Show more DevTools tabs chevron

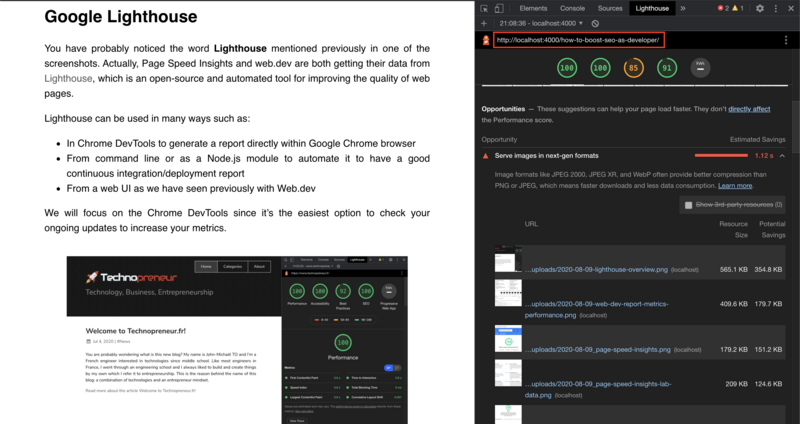coord(683,8)
